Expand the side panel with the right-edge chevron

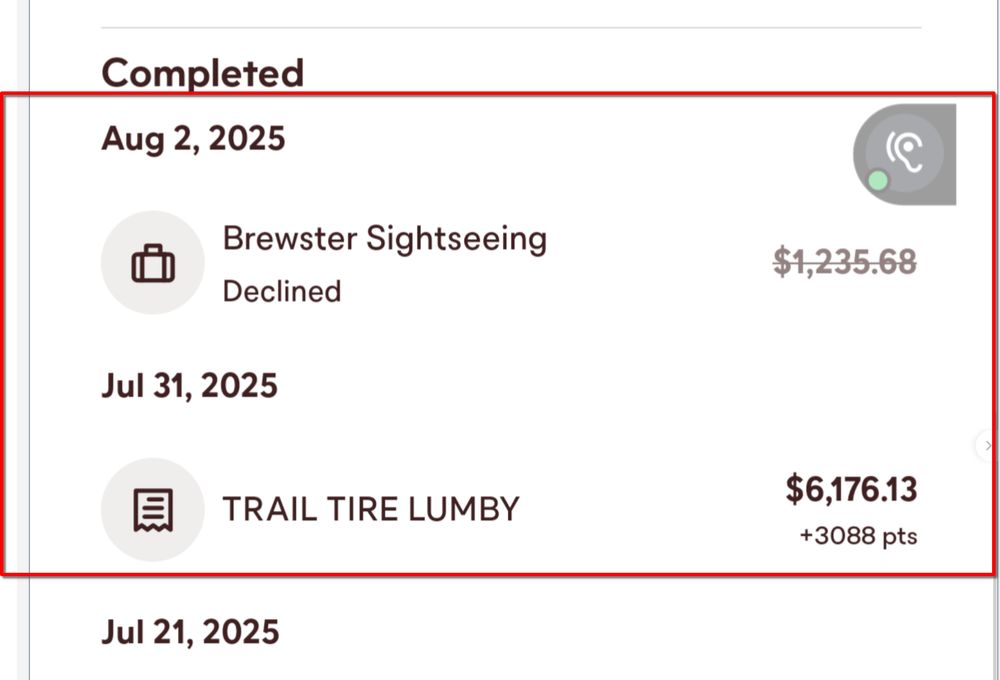pos(987,445)
